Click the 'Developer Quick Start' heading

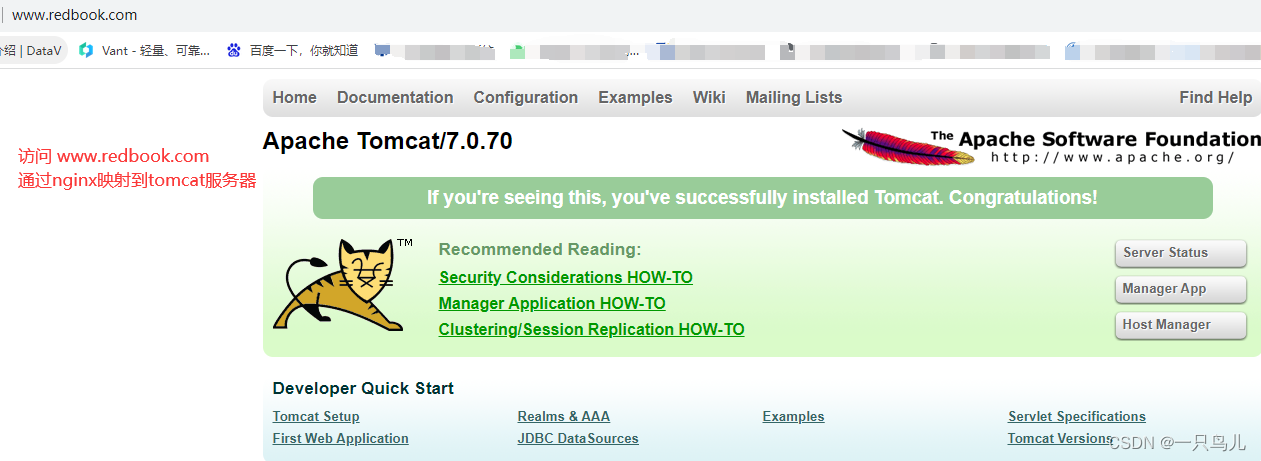(363, 388)
